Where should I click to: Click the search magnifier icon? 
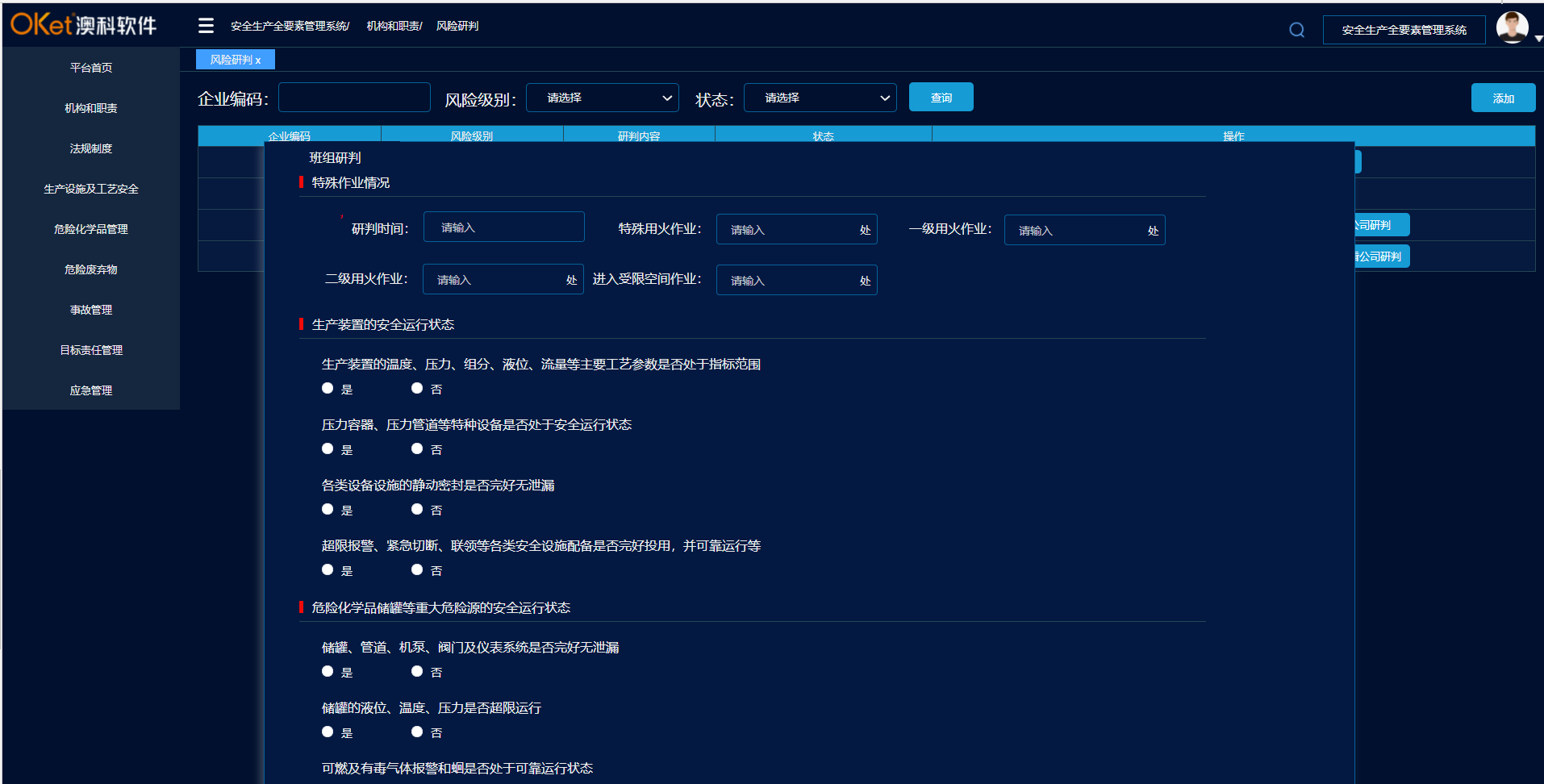click(x=1296, y=29)
